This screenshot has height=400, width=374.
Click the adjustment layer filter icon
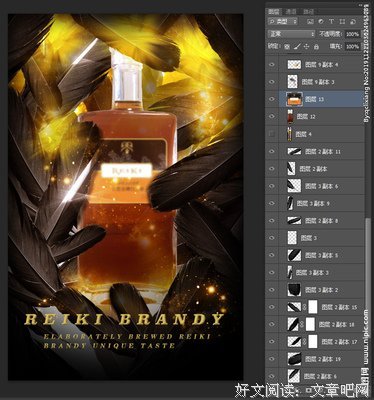(321, 22)
